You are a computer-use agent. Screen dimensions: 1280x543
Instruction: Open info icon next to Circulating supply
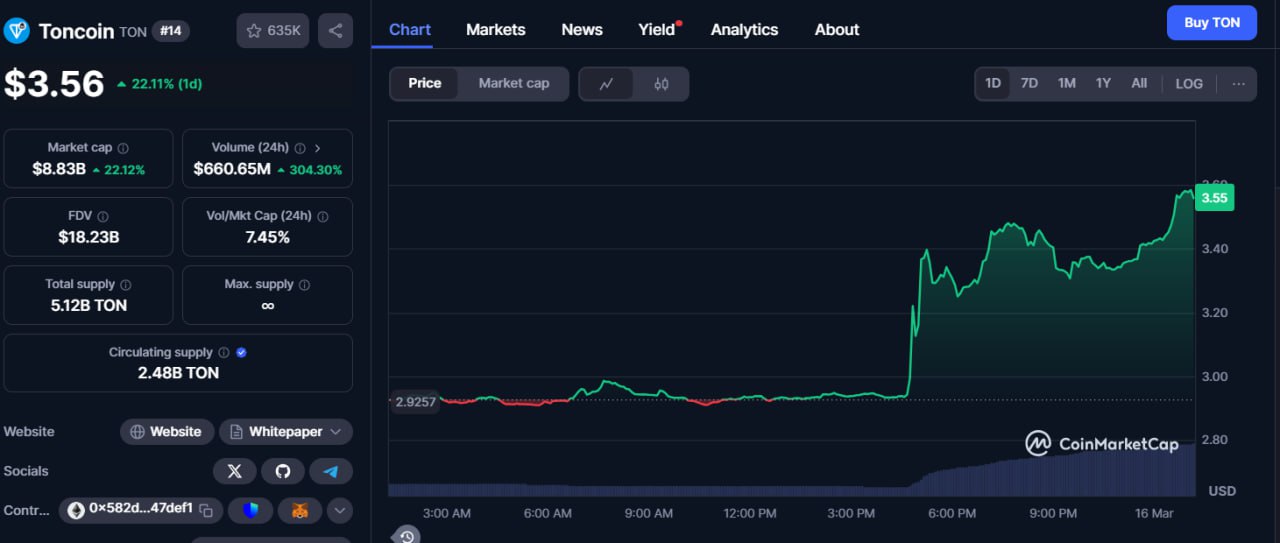point(223,353)
